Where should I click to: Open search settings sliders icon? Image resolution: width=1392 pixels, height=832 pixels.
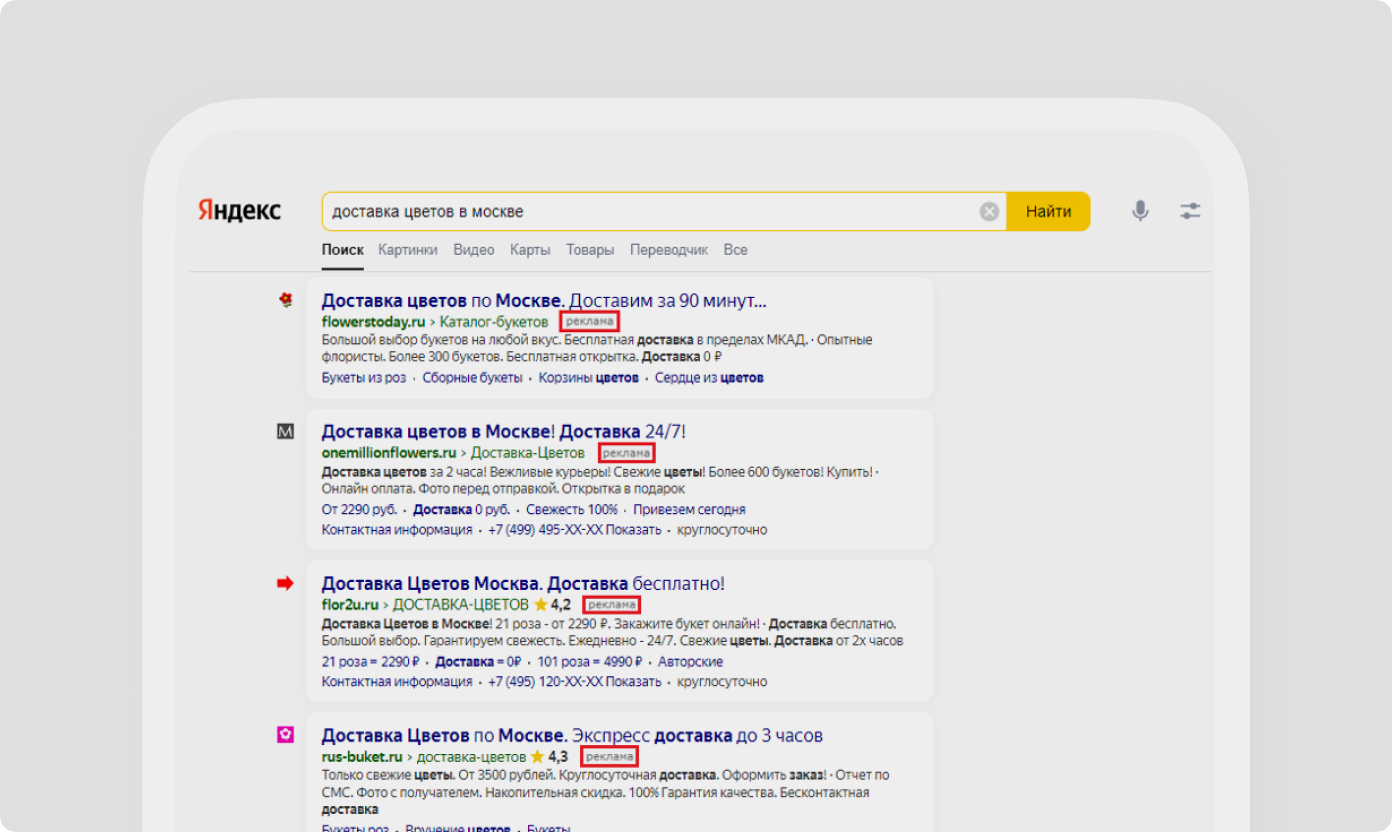tap(1190, 211)
